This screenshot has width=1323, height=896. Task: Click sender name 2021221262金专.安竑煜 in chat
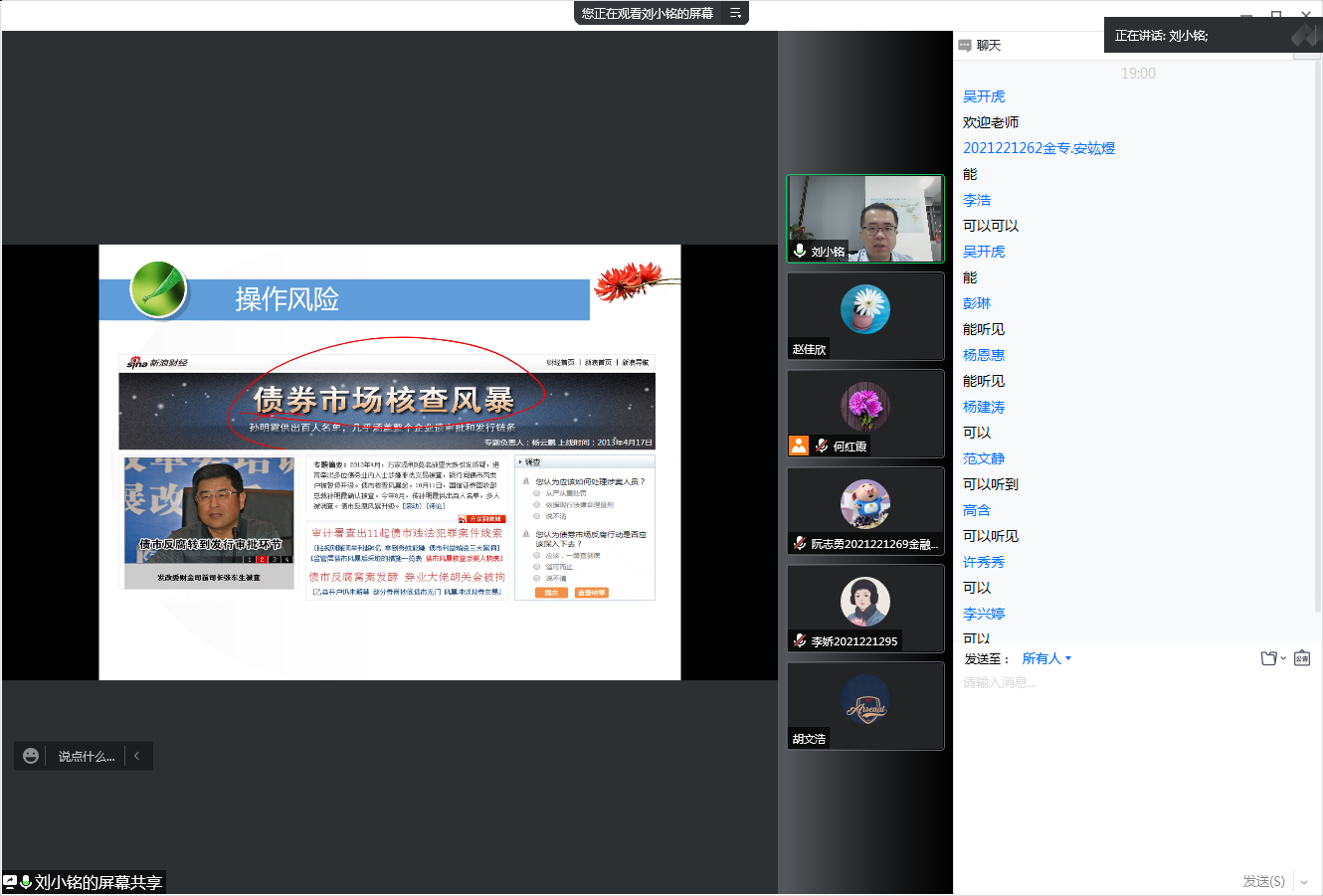1039,148
